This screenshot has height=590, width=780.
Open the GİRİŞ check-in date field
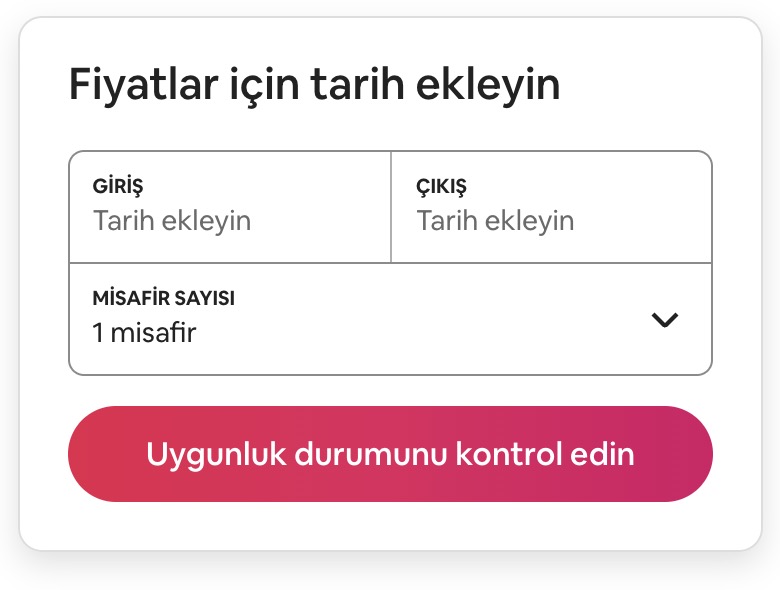(230, 207)
